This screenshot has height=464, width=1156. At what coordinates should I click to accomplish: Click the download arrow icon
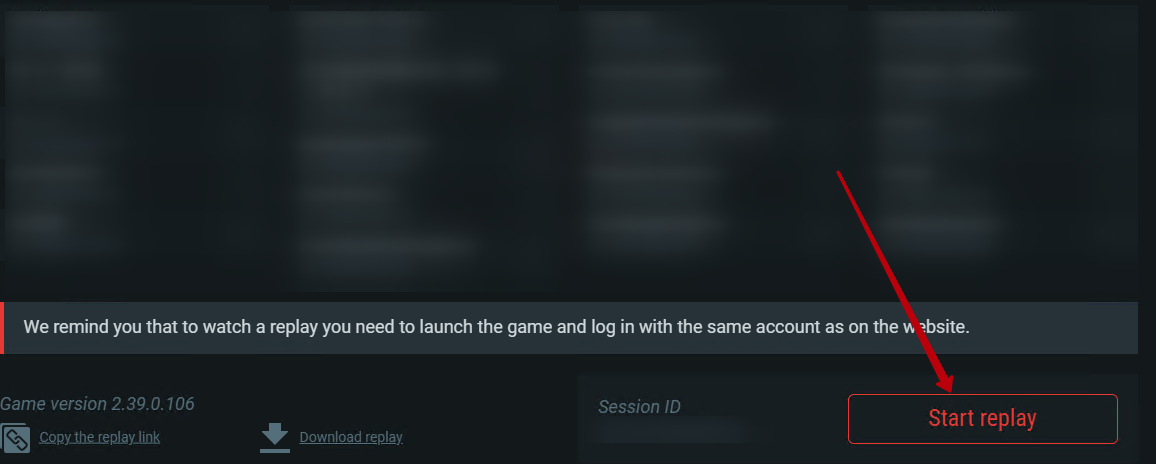tap(275, 433)
